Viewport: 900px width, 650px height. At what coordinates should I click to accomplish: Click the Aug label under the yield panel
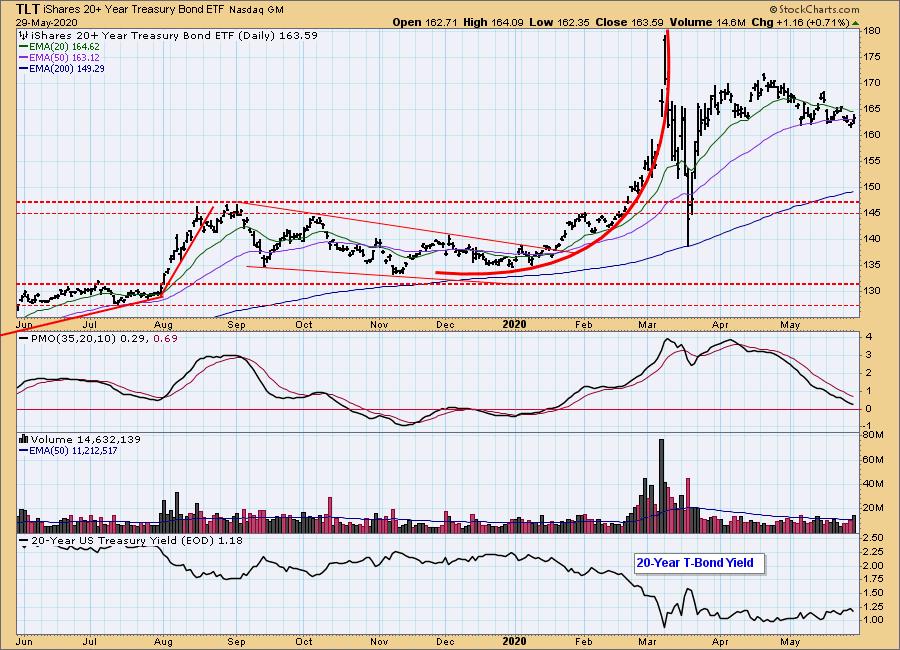[x=164, y=641]
